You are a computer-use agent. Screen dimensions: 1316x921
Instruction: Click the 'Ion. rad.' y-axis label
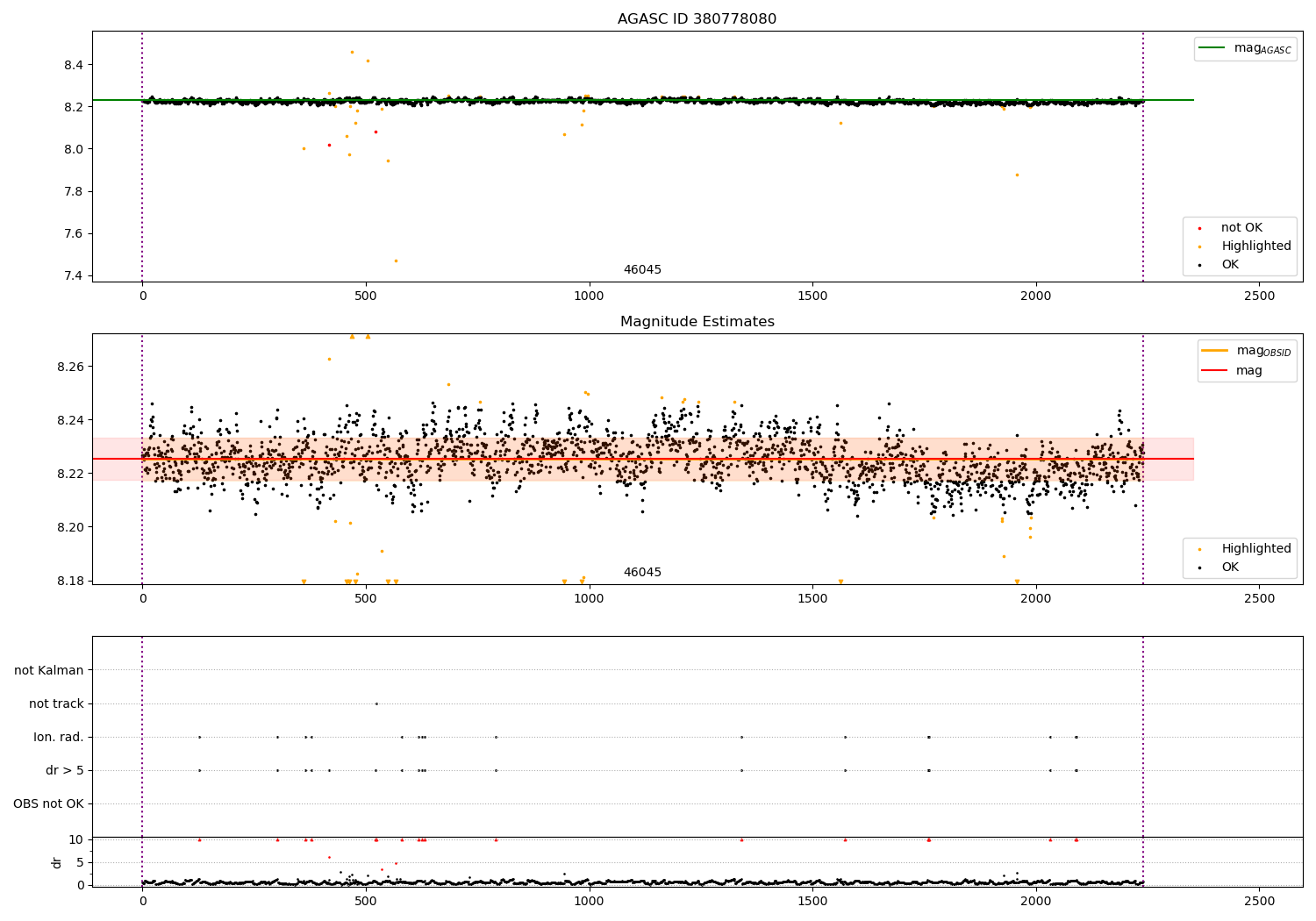click(59, 738)
